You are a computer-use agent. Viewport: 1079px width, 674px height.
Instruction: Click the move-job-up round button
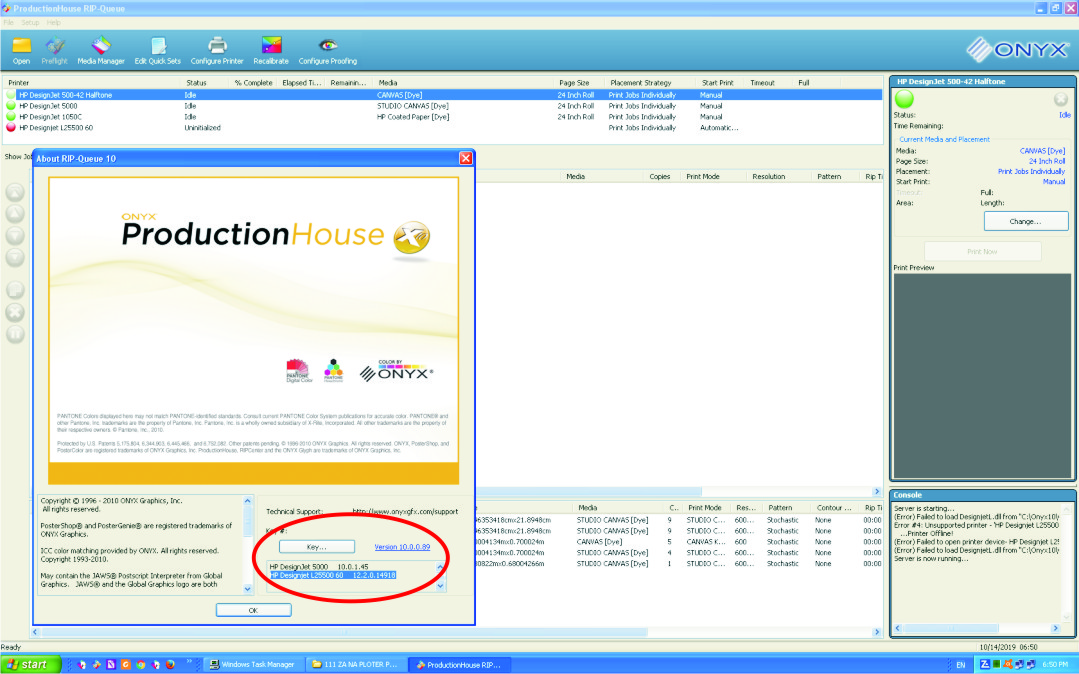15,213
